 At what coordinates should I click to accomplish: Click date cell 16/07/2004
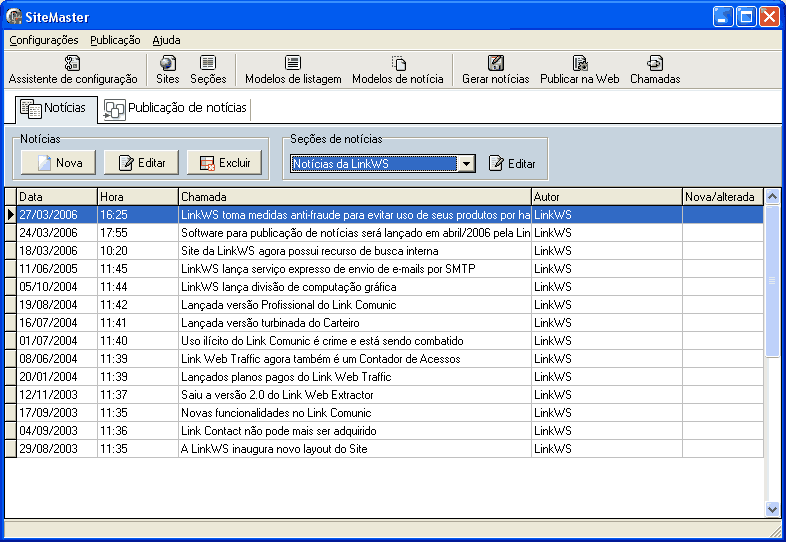(x=57, y=323)
